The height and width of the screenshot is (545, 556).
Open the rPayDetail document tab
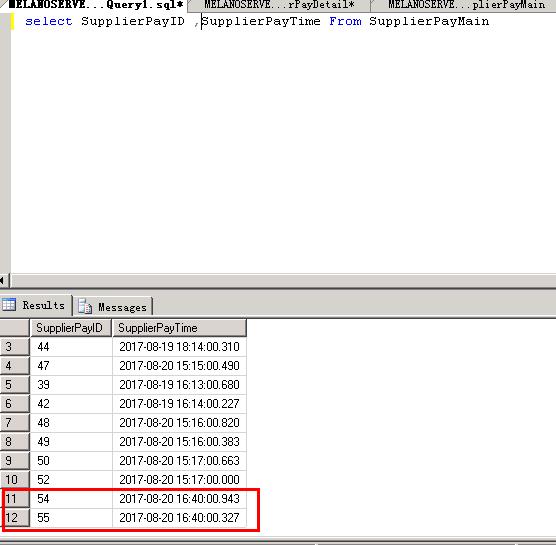[x=279, y=5]
